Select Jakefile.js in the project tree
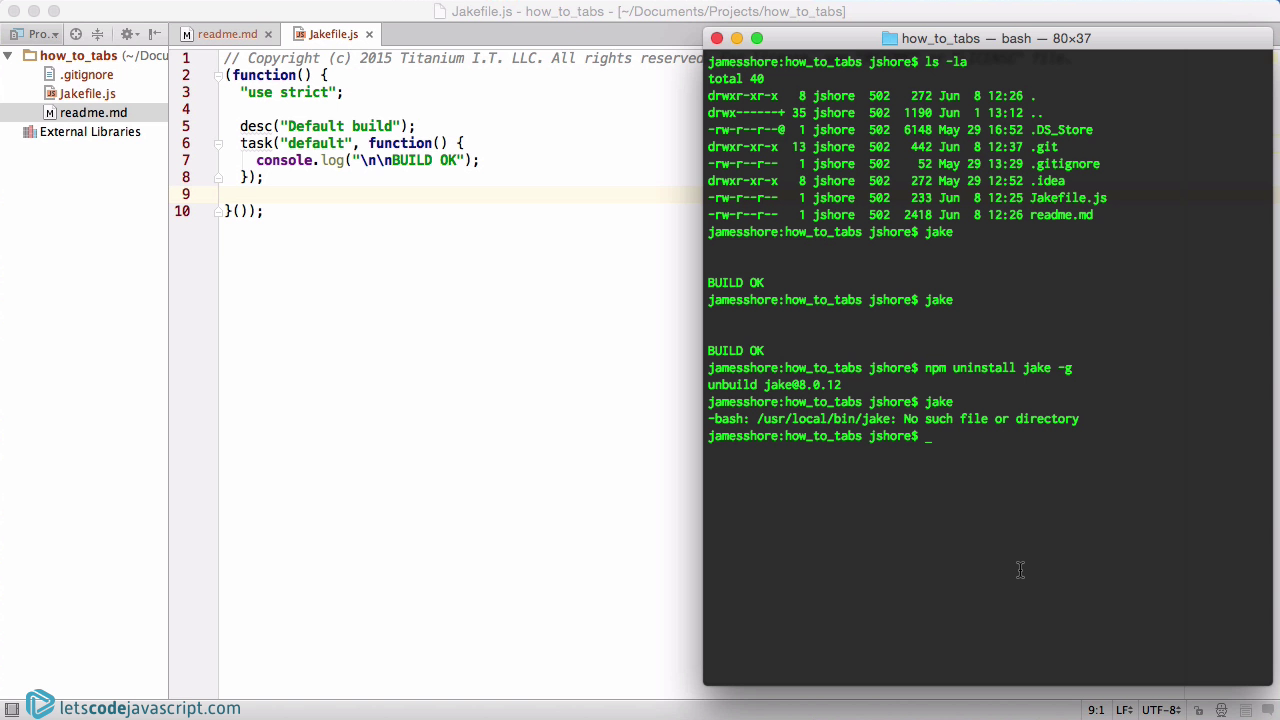Viewport: 1280px width, 720px height. [x=87, y=94]
